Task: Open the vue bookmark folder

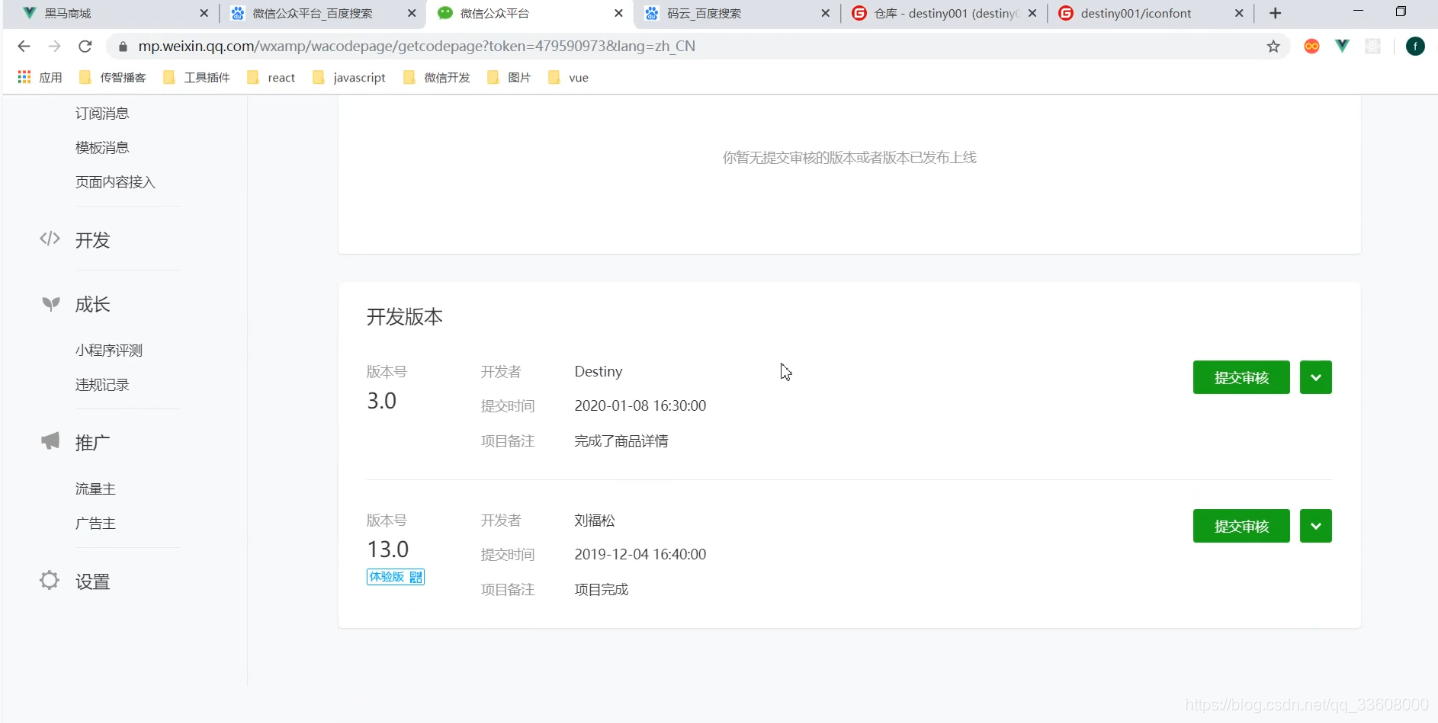Action: click(568, 77)
